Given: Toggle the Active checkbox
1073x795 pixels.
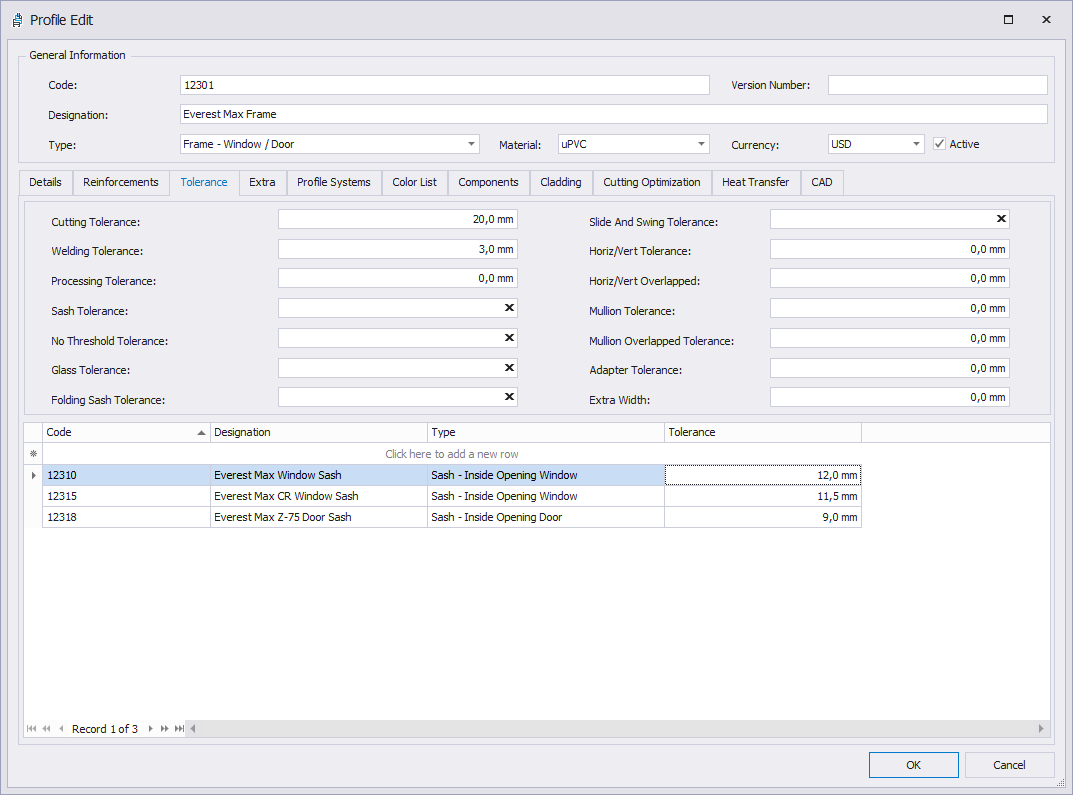Looking at the screenshot, I should (x=939, y=144).
